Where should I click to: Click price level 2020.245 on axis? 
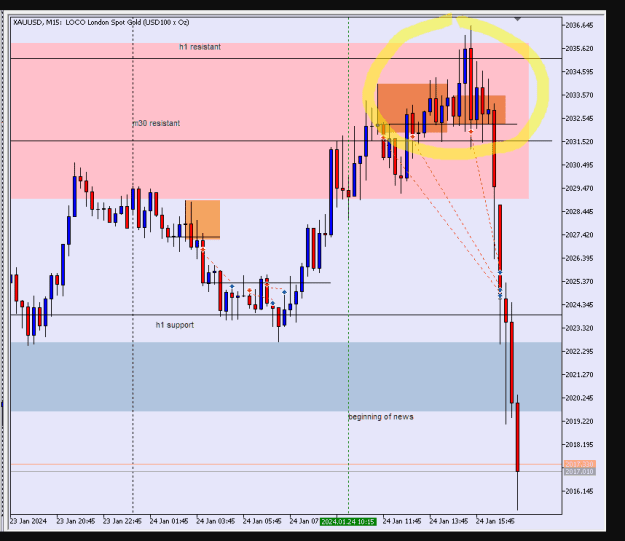(x=579, y=398)
